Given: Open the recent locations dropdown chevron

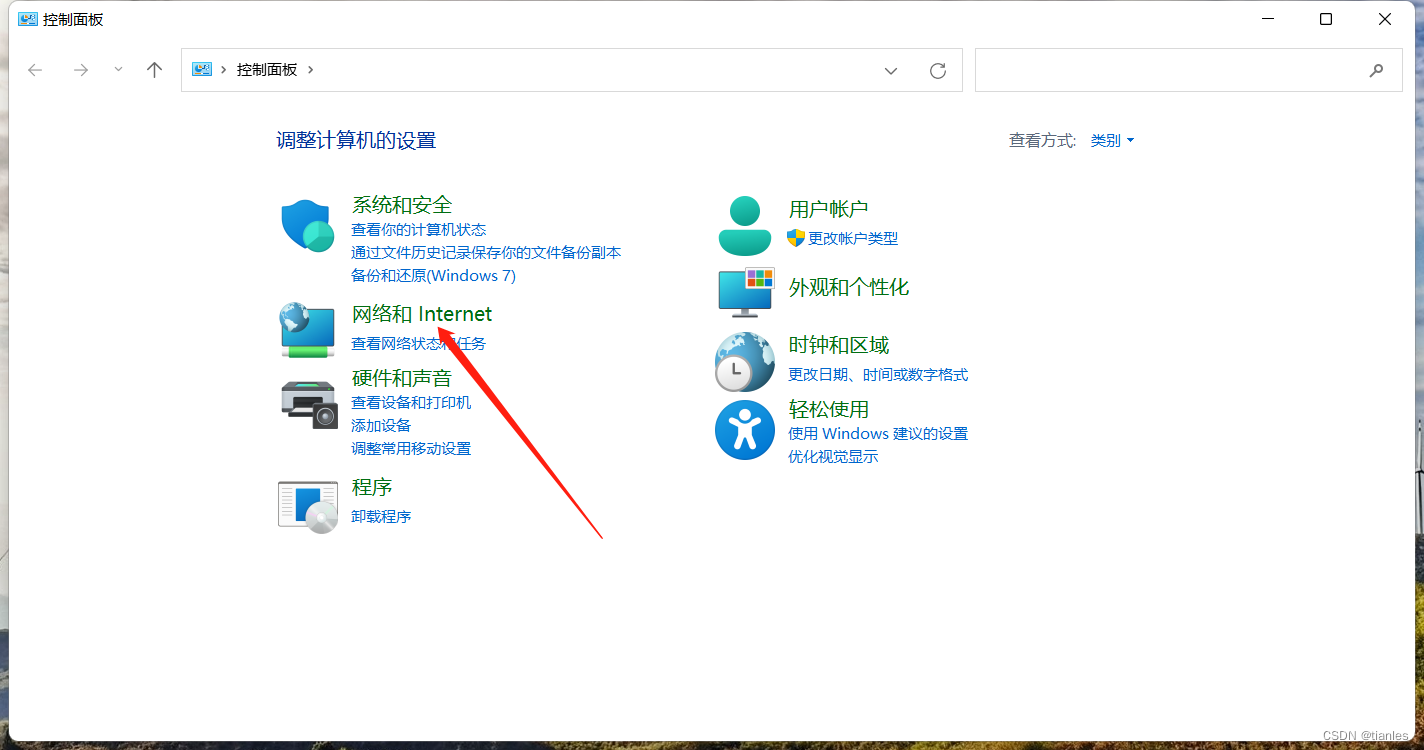Looking at the screenshot, I should point(118,70).
